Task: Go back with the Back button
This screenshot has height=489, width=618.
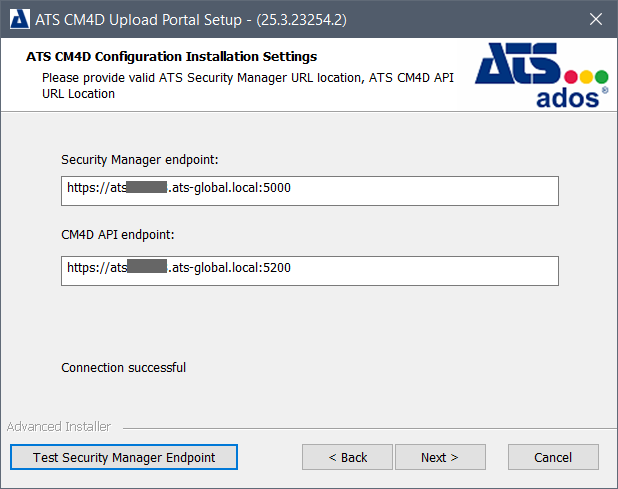Action: [347, 457]
